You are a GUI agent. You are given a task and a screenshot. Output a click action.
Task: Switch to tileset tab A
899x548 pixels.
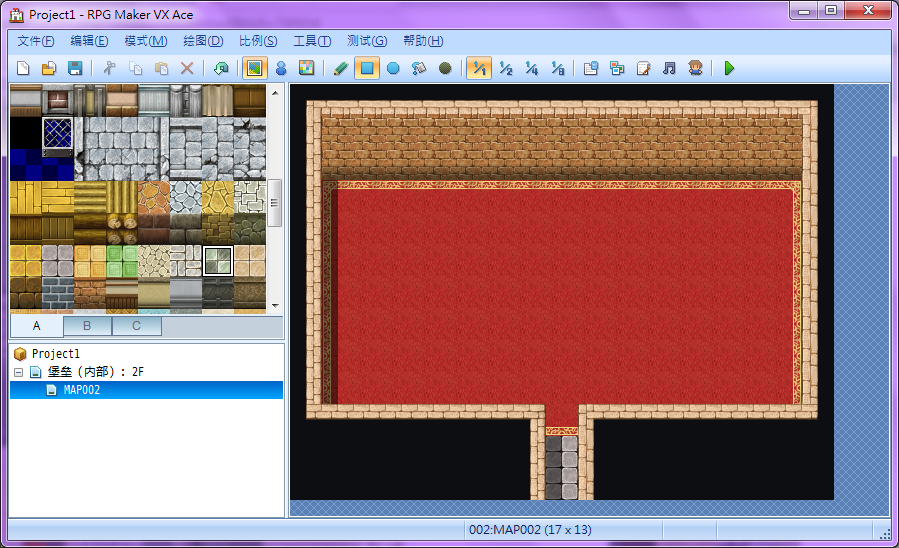(x=37, y=326)
